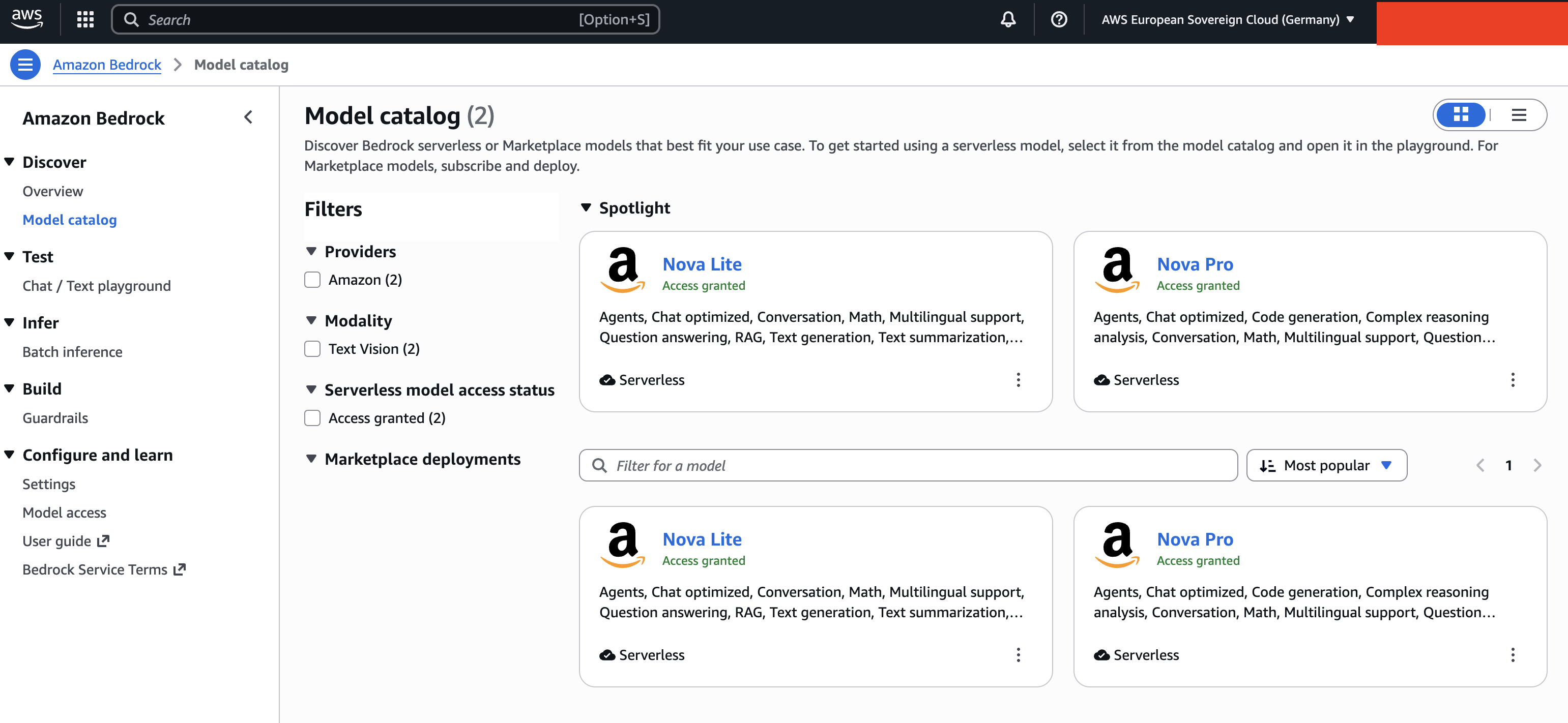The height and width of the screenshot is (723, 1568).
Task: Click the Filter for a model field
Action: tap(907, 466)
